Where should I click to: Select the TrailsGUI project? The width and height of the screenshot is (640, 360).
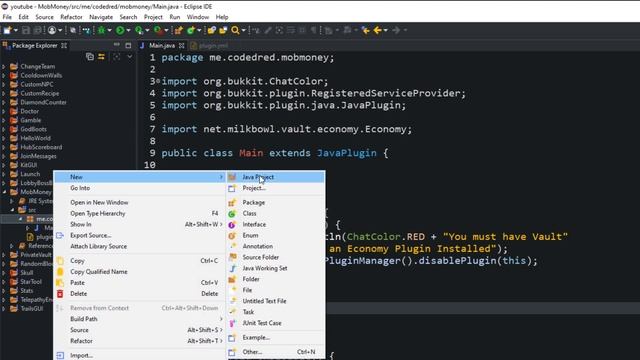coord(32,309)
